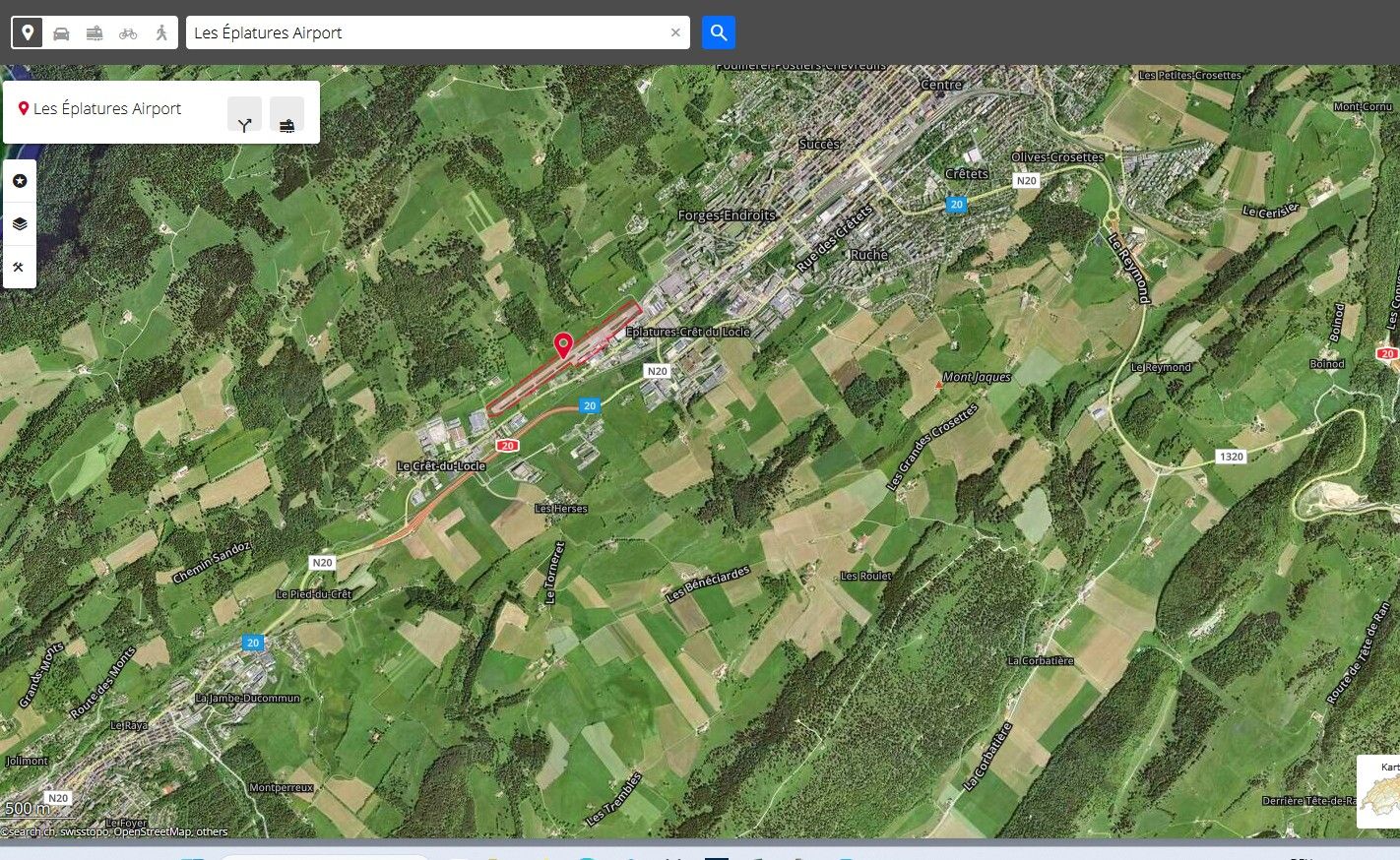This screenshot has height=860, width=1400.
Task: Open the map tools panel
Action: pyautogui.click(x=20, y=267)
